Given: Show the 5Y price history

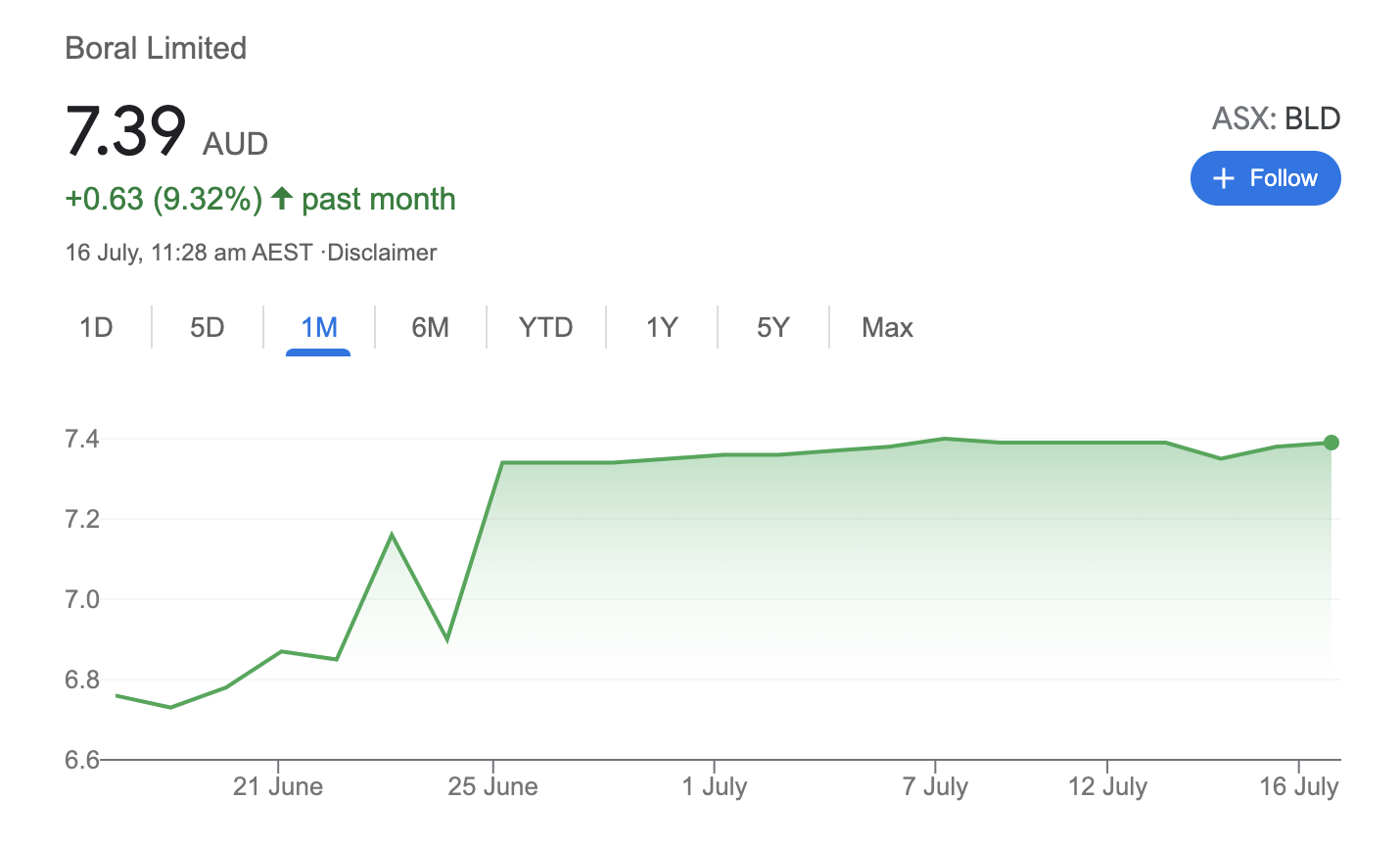Looking at the screenshot, I should pos(772,327).
